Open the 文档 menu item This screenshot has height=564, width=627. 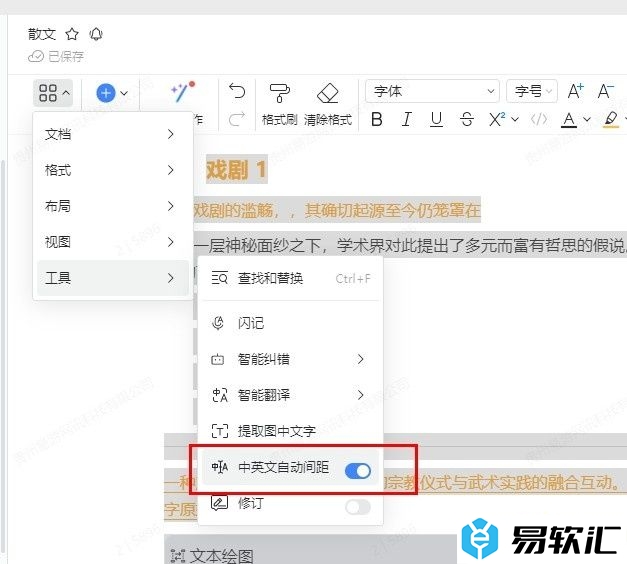113,134
